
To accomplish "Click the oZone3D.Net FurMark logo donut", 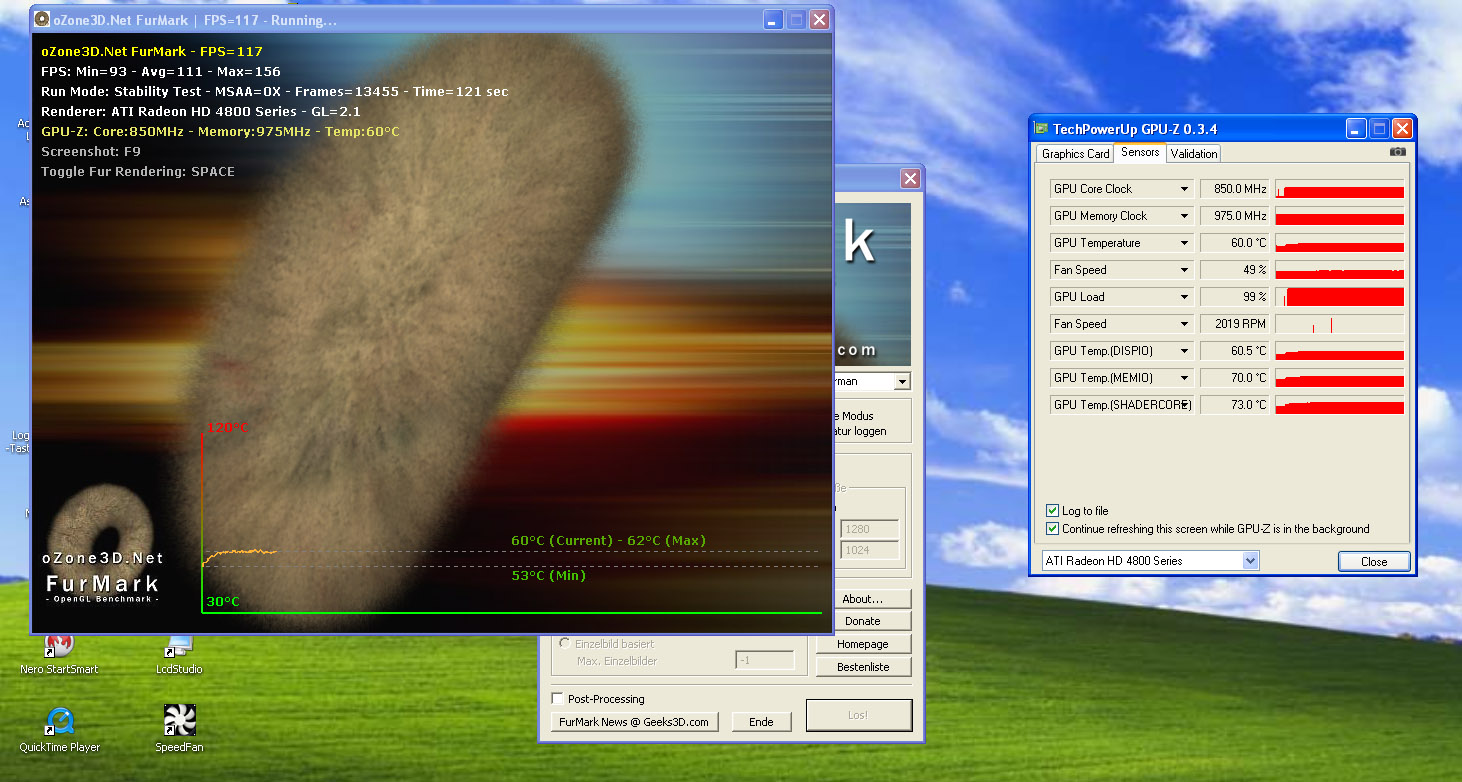I will 101,529.
